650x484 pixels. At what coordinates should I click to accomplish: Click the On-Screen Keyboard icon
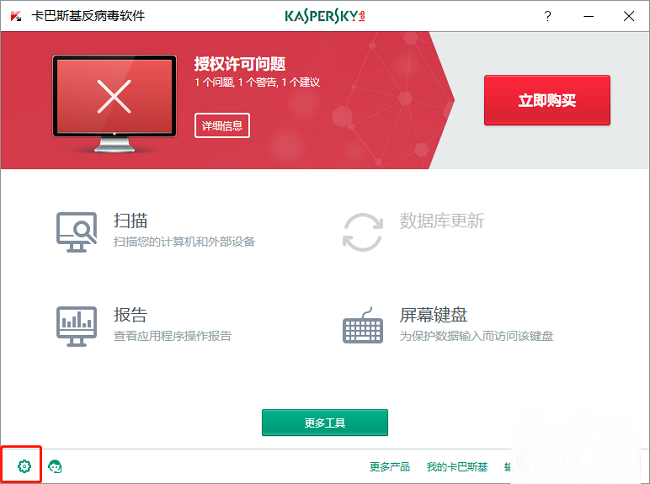364,326
